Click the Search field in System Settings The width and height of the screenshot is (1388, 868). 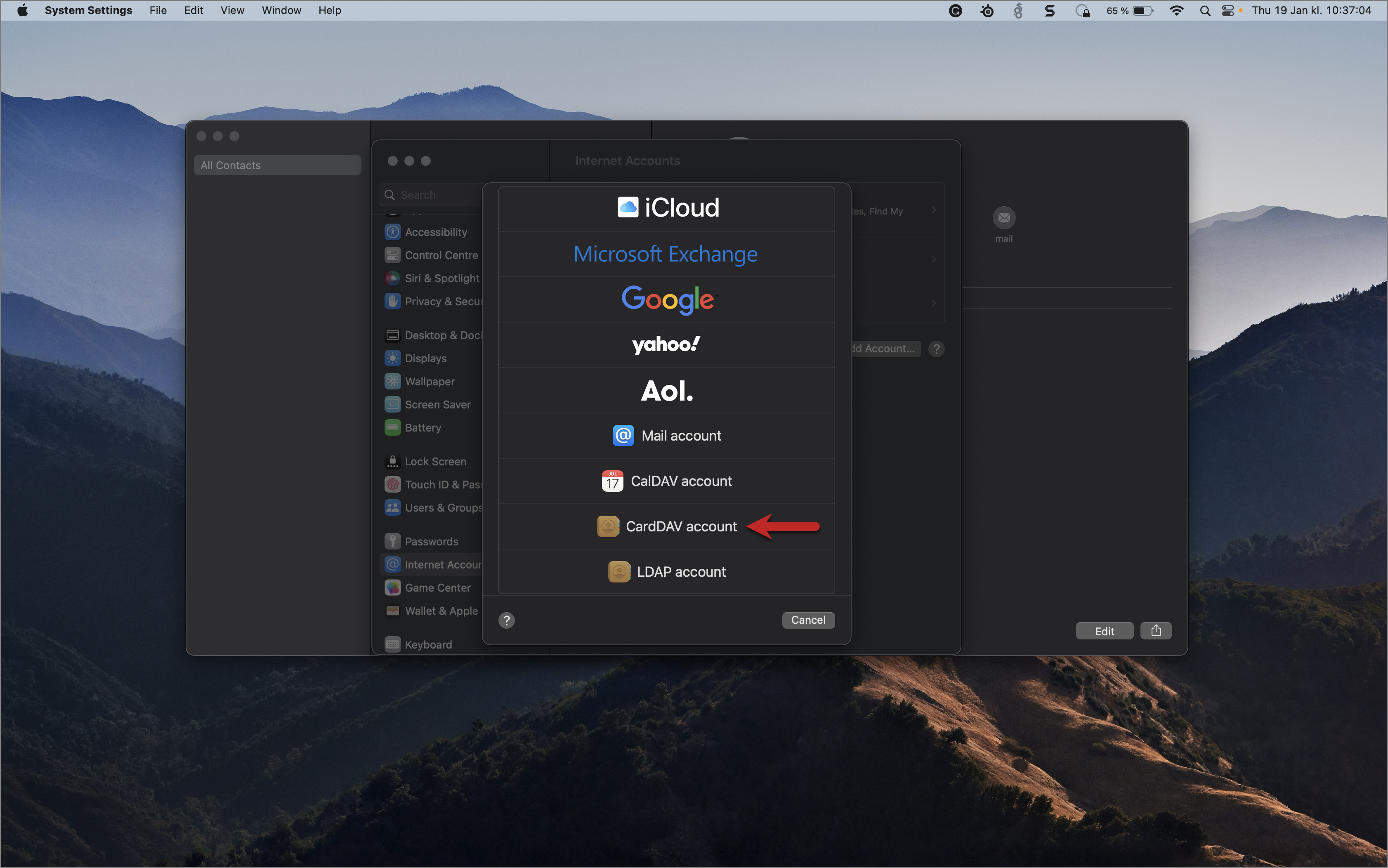coord(430,195)
